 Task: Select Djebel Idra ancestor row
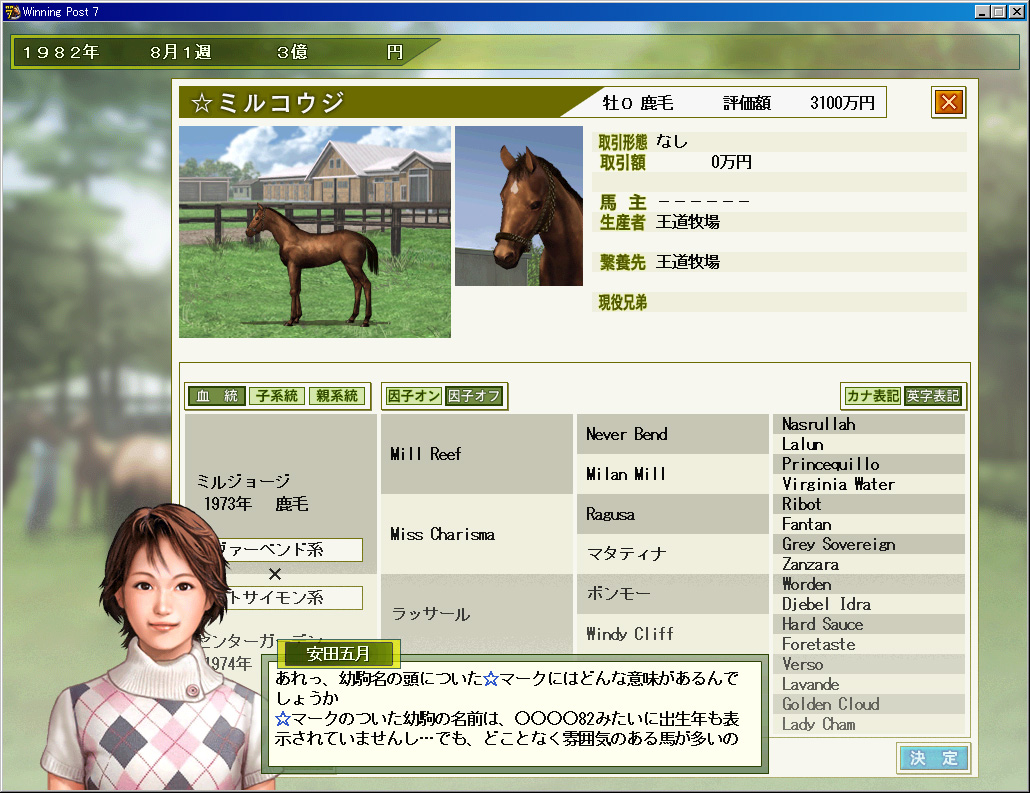click(x=869, y=604)
